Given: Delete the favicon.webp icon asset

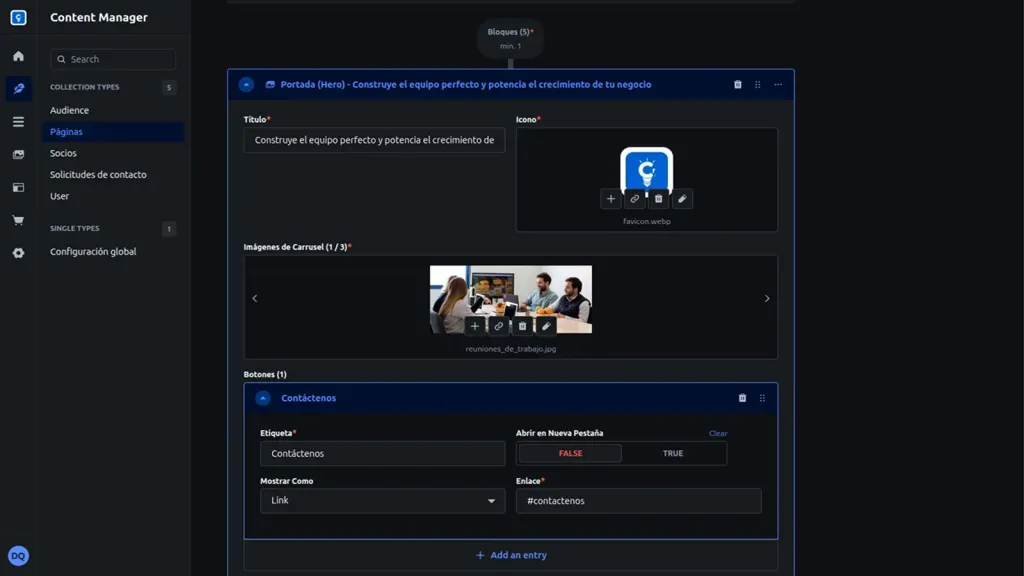Looking at the screenshot, I should point(658,199).
